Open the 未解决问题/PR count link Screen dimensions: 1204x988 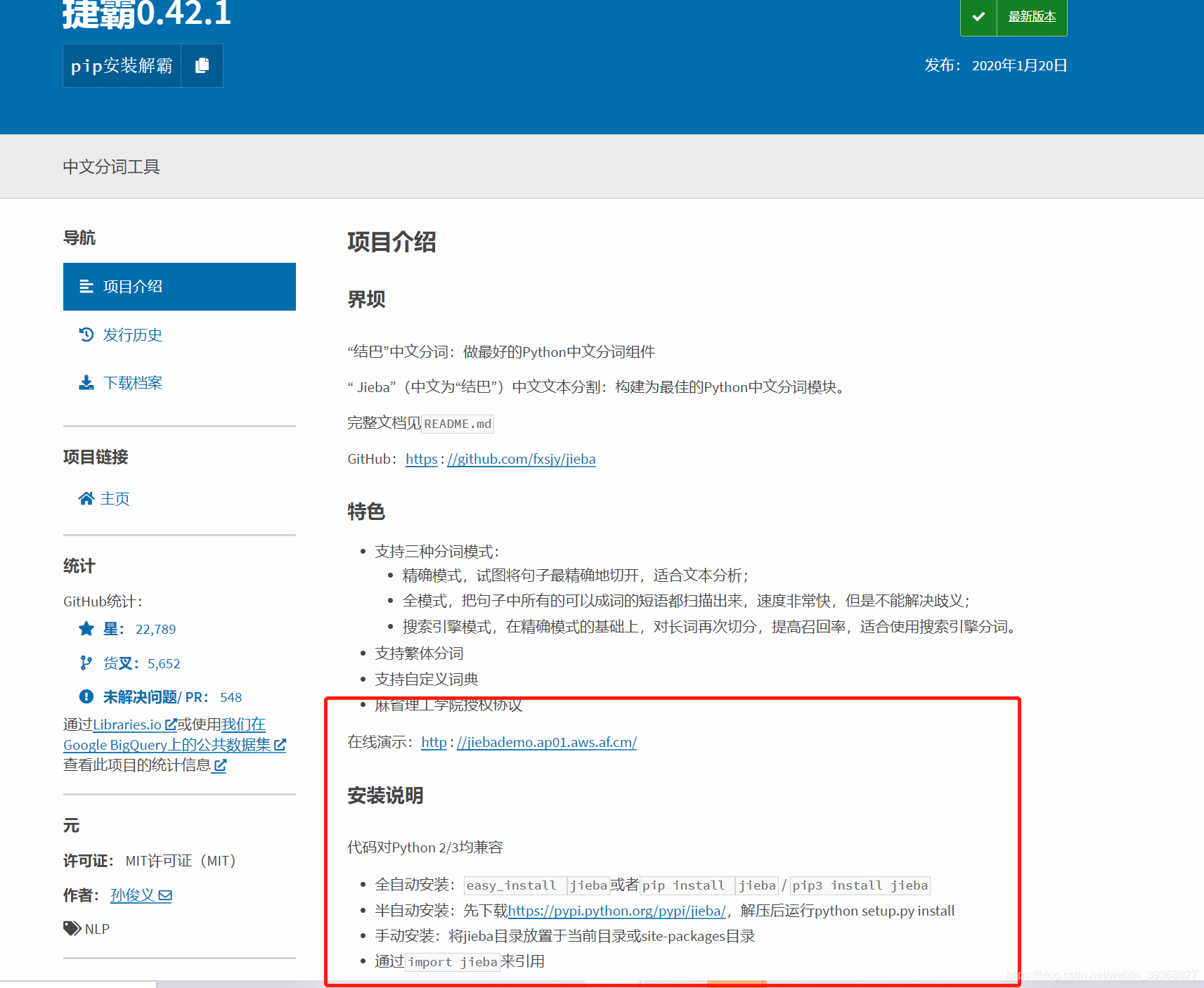point(172,697)
